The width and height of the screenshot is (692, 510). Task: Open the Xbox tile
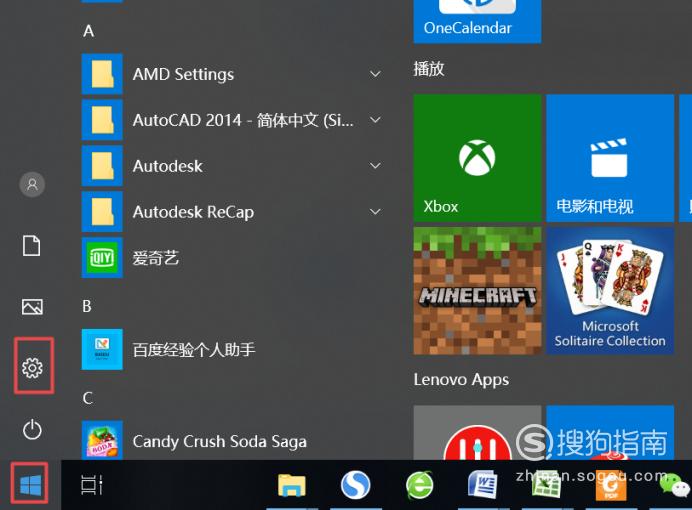tap(478, 158)
